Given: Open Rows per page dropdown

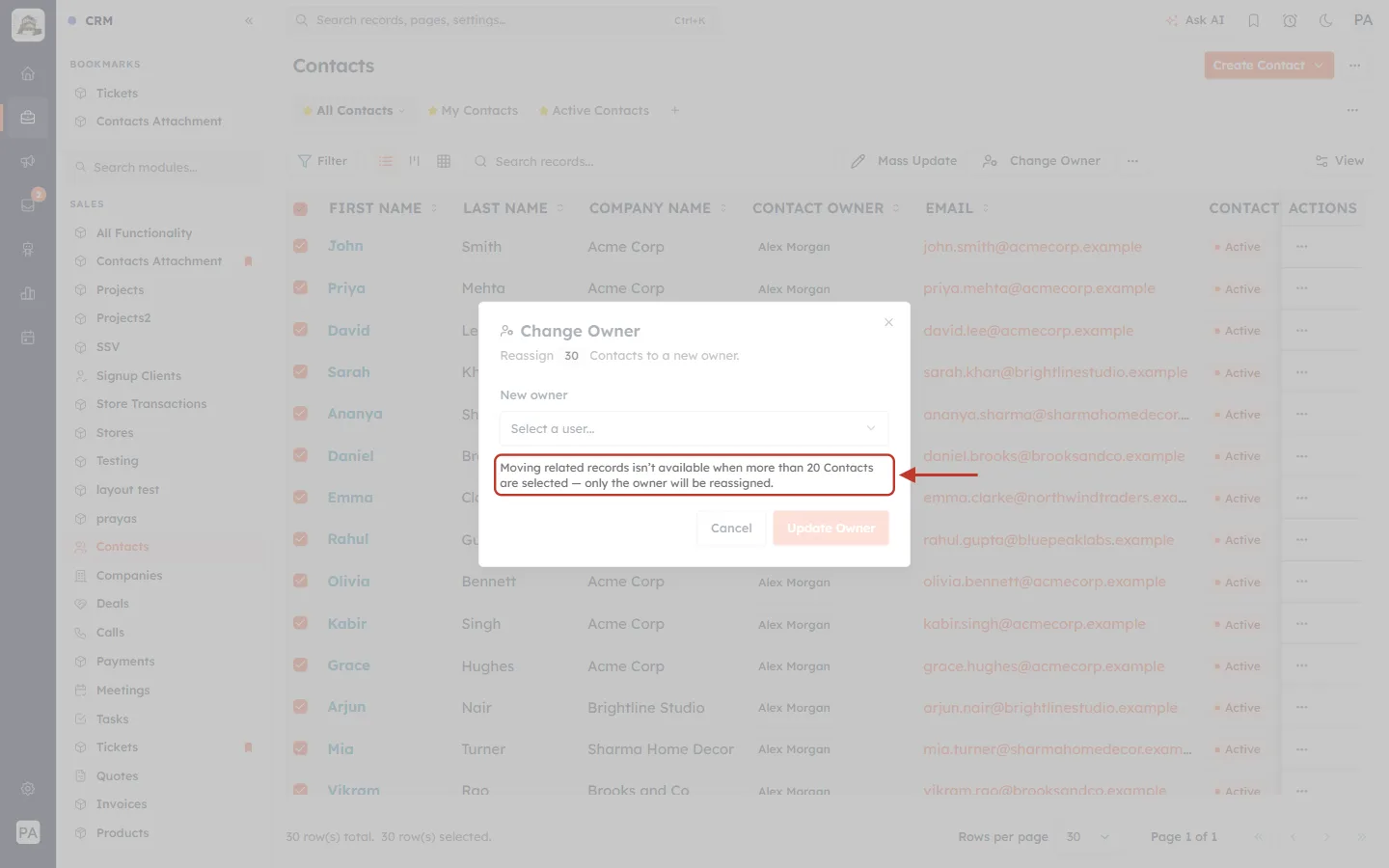Looking at the screenshot, I should [1088, 837].
